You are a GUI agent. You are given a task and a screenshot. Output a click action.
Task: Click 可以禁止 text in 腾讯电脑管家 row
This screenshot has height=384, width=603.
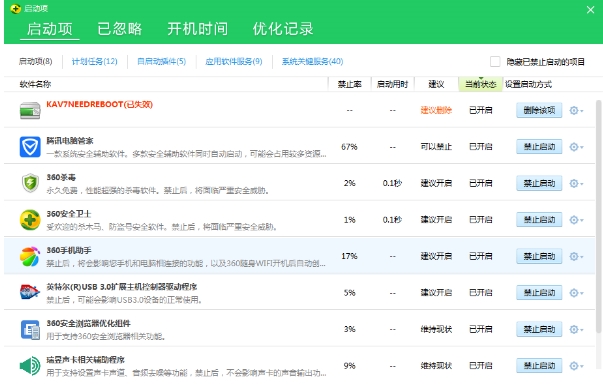point(436,147)
